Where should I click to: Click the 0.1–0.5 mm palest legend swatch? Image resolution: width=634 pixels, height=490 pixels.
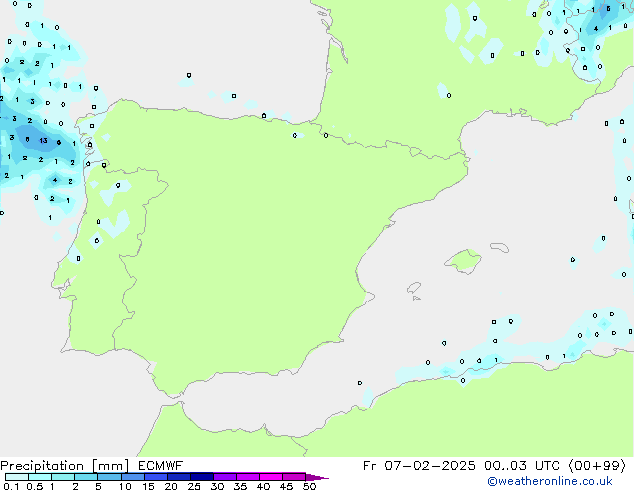17,477
